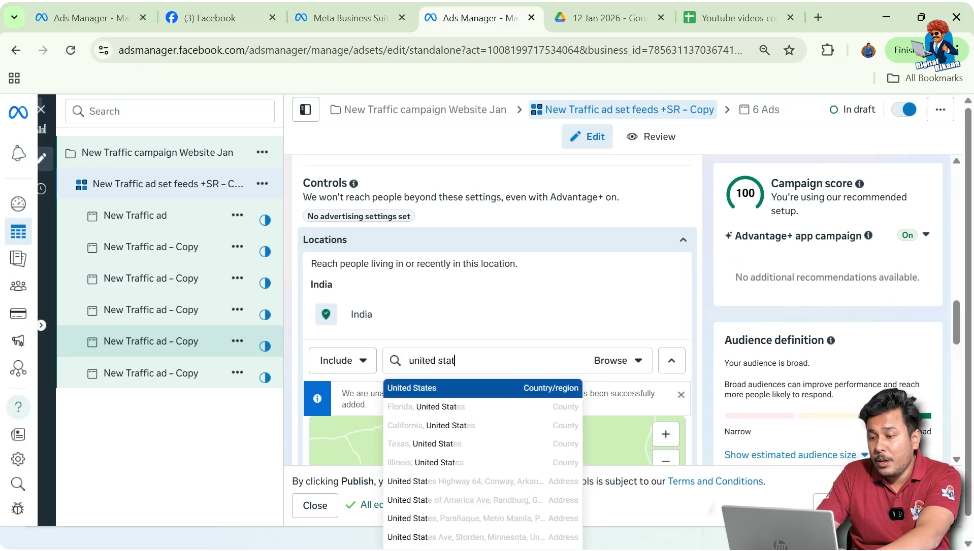Click the Controls info icon
Screen dimensions: 974x551
[354, 184]
